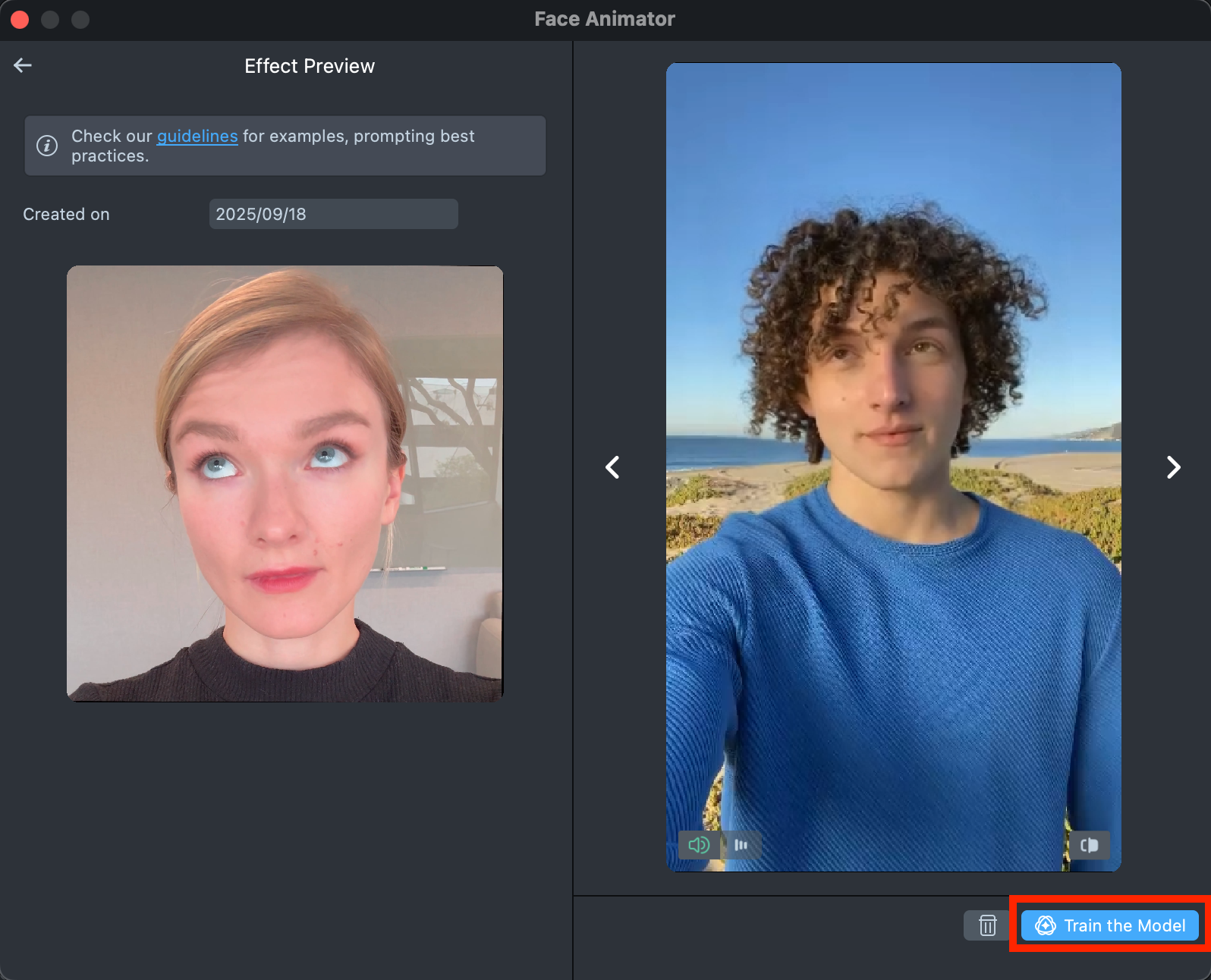The image size is (1211, 980).
Task: Open the guidelines link
Action: pyautogui.click(x=197, y=137)
